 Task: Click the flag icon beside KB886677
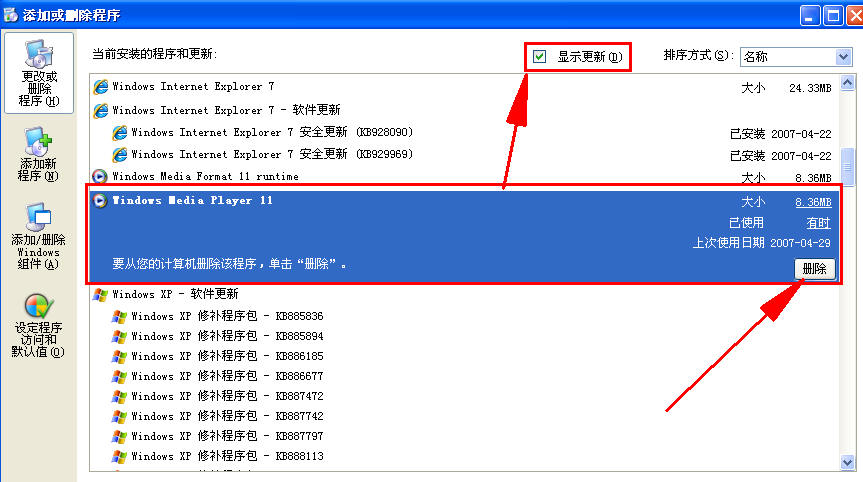pyautogui.click(x=119, y=376)
